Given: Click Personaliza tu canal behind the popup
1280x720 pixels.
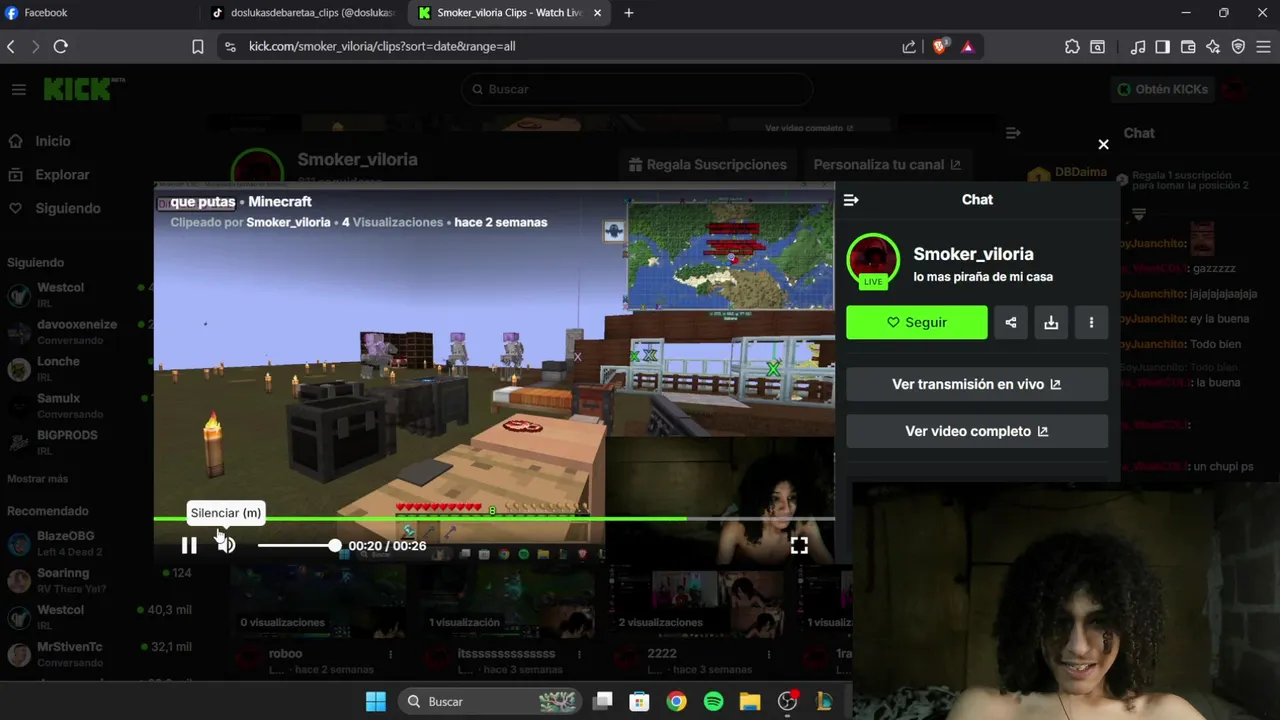Looking at the screenshot, I should [887, 164].
